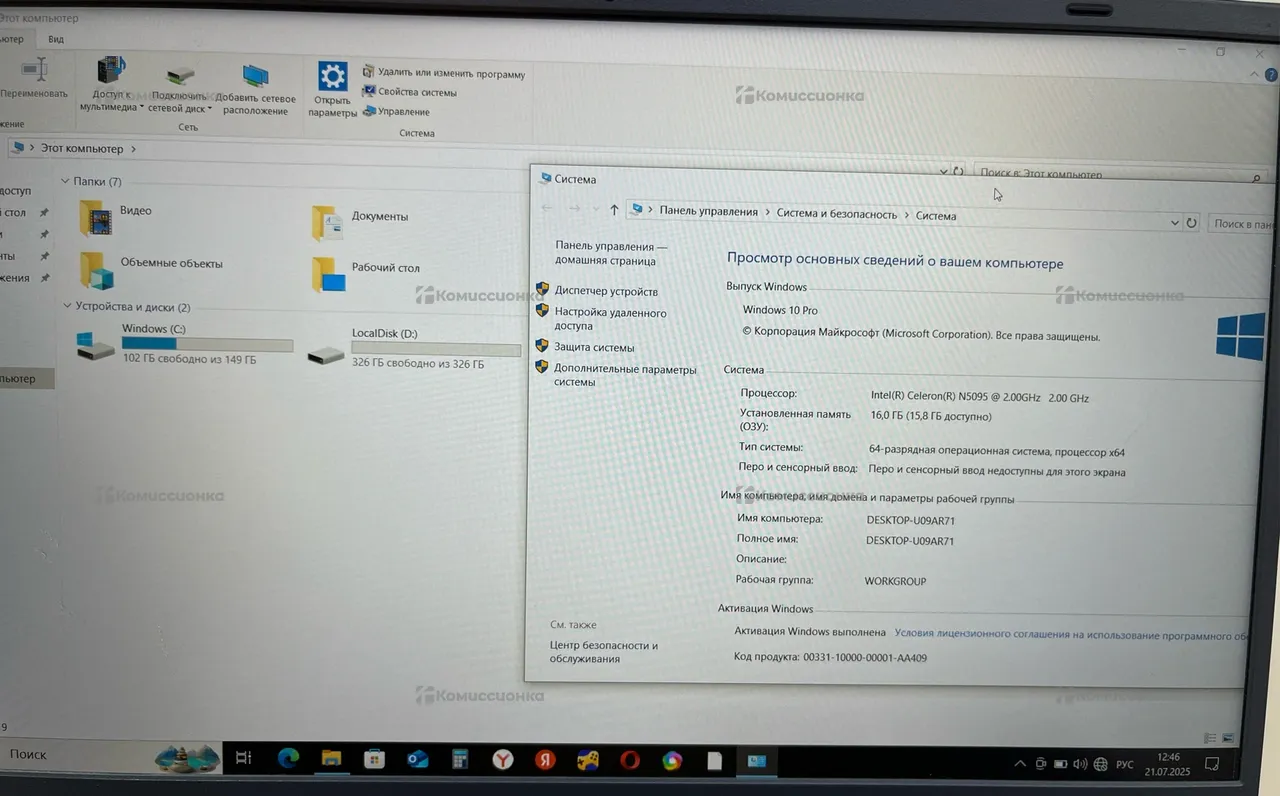Open the Объемные объекты folder
The image size is (1280, 796).
click(152, 268)
